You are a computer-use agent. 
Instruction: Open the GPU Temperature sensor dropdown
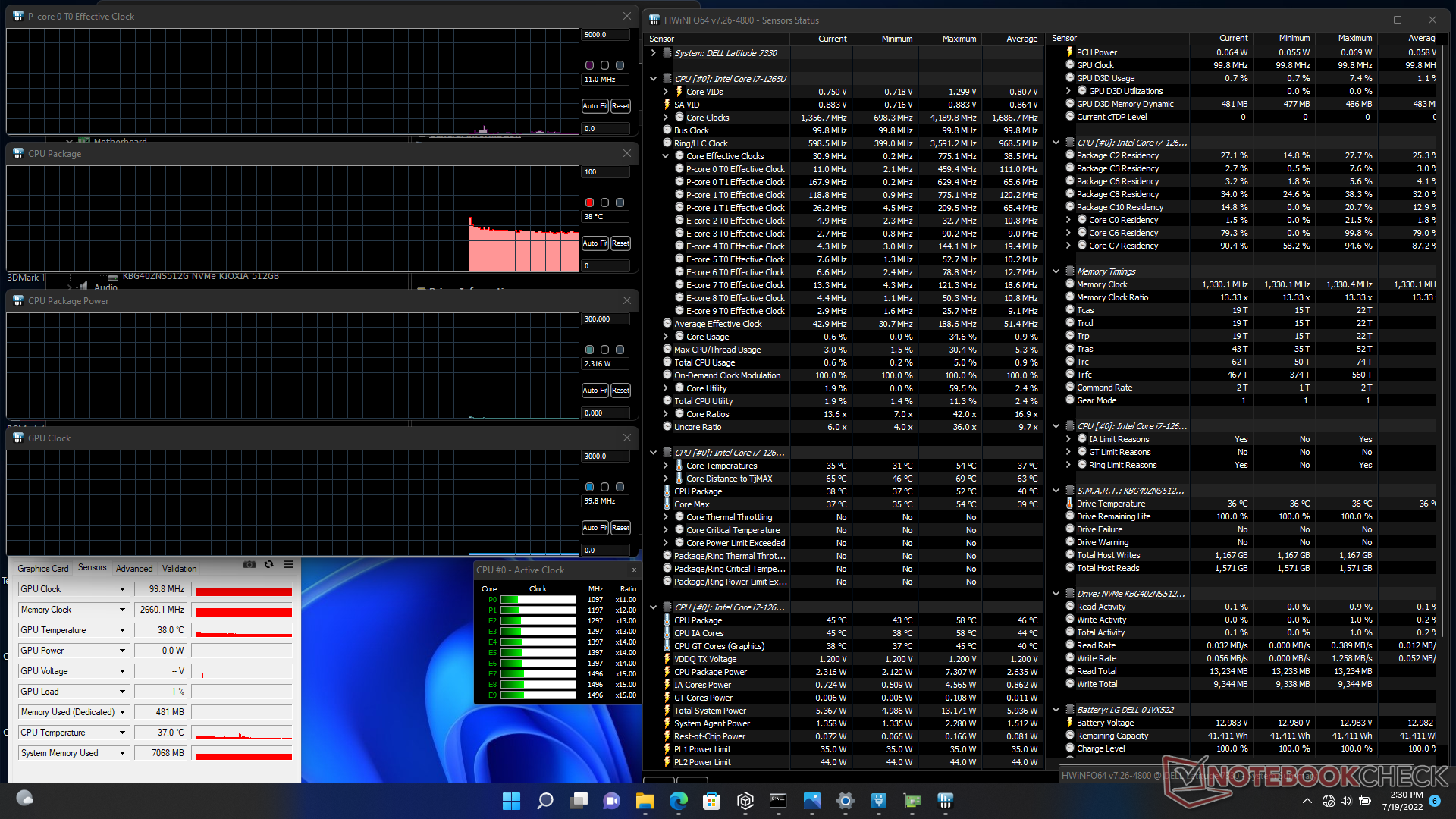[x=122, y=630]
